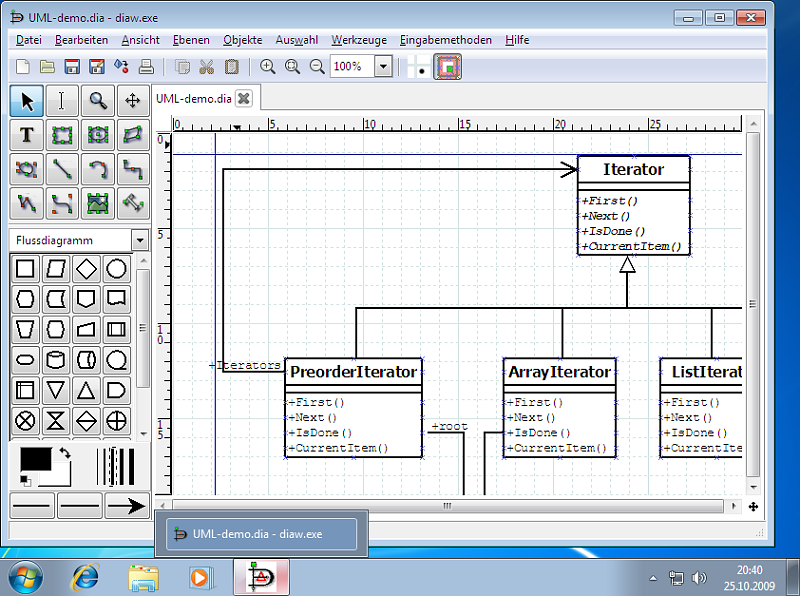Select the Magnify tool
The width and height of the screenshot is (800, 596).
96,101
